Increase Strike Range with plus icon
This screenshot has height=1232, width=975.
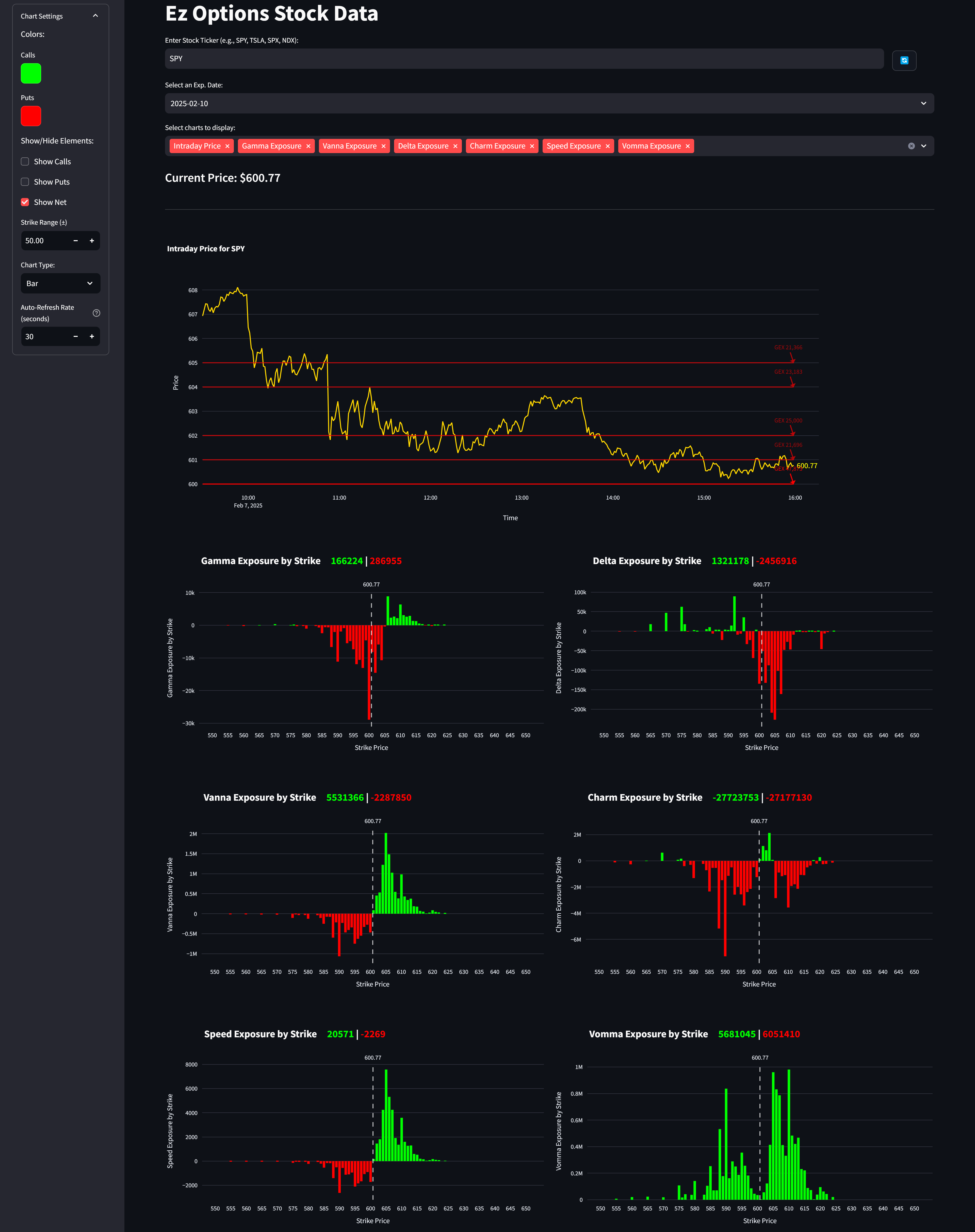[x=92, y=241]
